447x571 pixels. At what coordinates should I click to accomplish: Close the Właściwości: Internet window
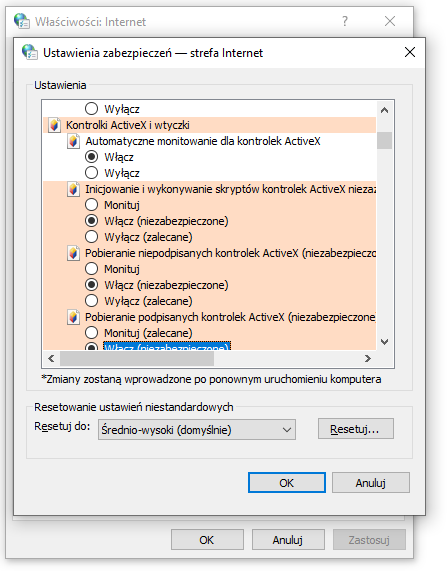(390, 21)
